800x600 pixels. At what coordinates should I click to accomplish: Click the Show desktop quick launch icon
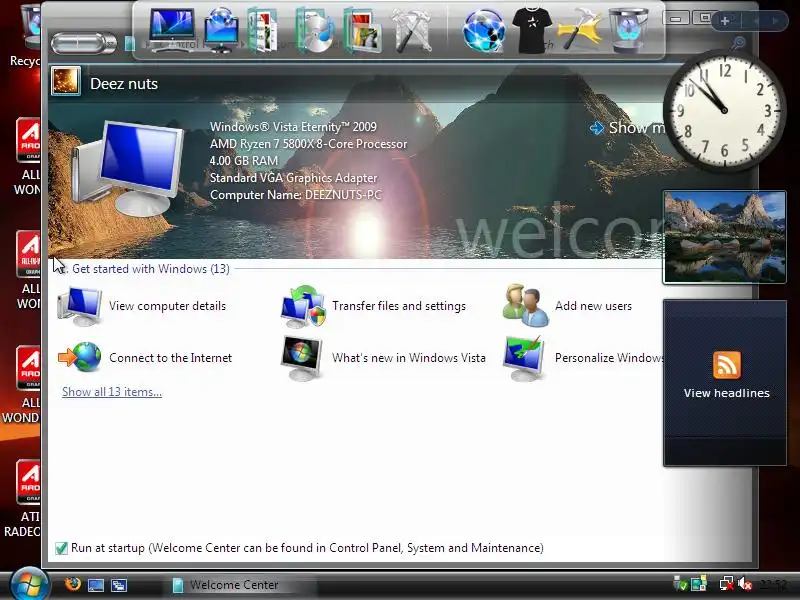click(x=96, y=585)
